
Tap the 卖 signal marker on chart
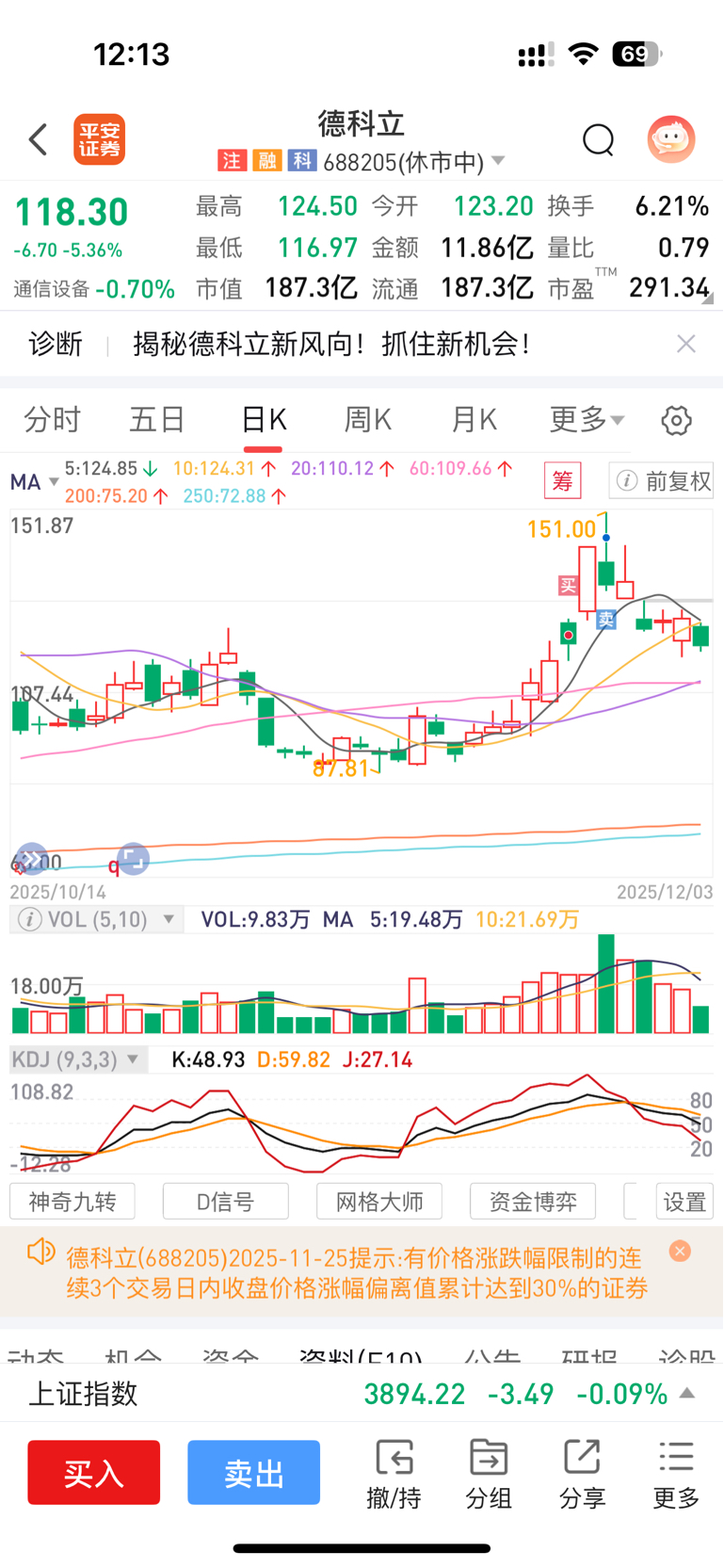coord(606,619)
